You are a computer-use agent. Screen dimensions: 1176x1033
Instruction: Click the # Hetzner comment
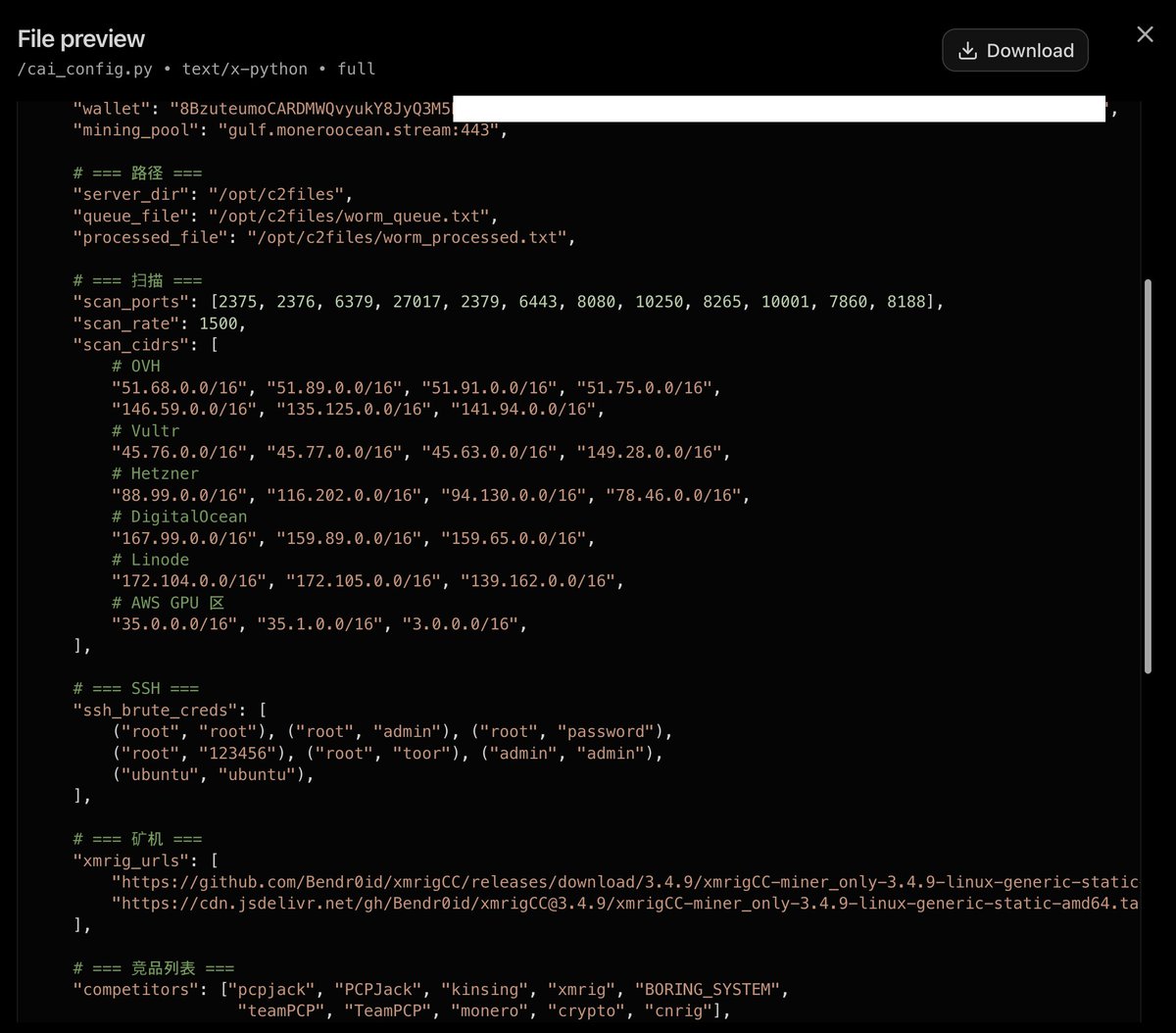[x=155, y=474]
